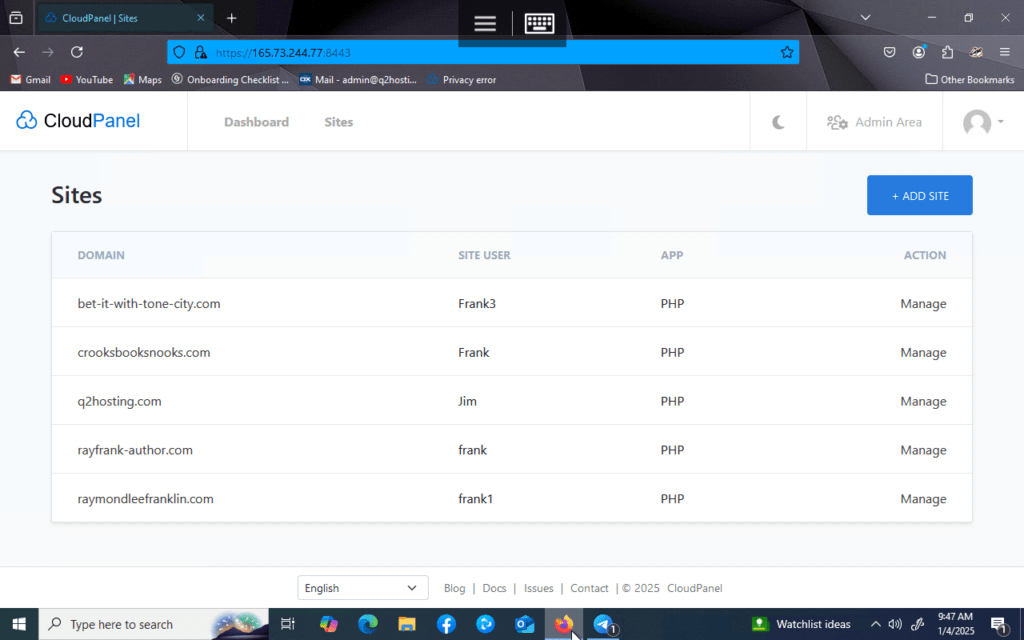Manage bet-it-with-tone-city.com site
The image size is (1024, 640).
[x=923, y=304]
